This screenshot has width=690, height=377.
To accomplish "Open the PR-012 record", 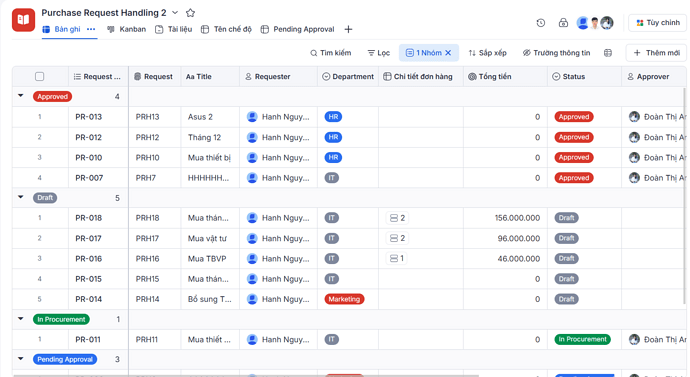I will (88, 137).
